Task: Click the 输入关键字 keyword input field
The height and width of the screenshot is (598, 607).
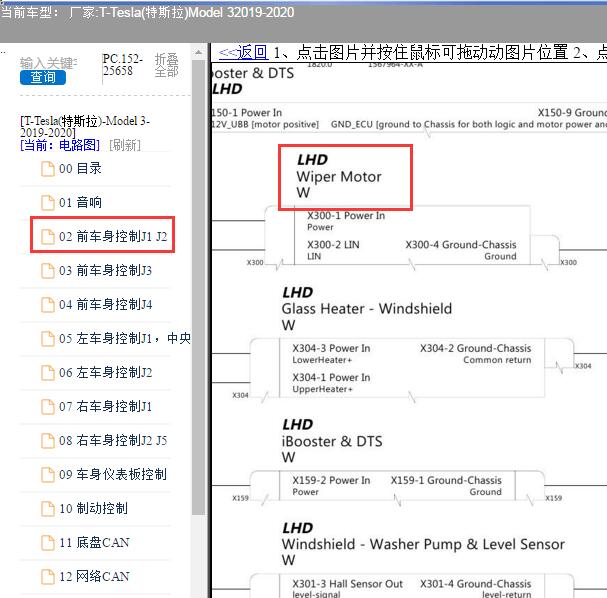Action: (x=48, y=63)
